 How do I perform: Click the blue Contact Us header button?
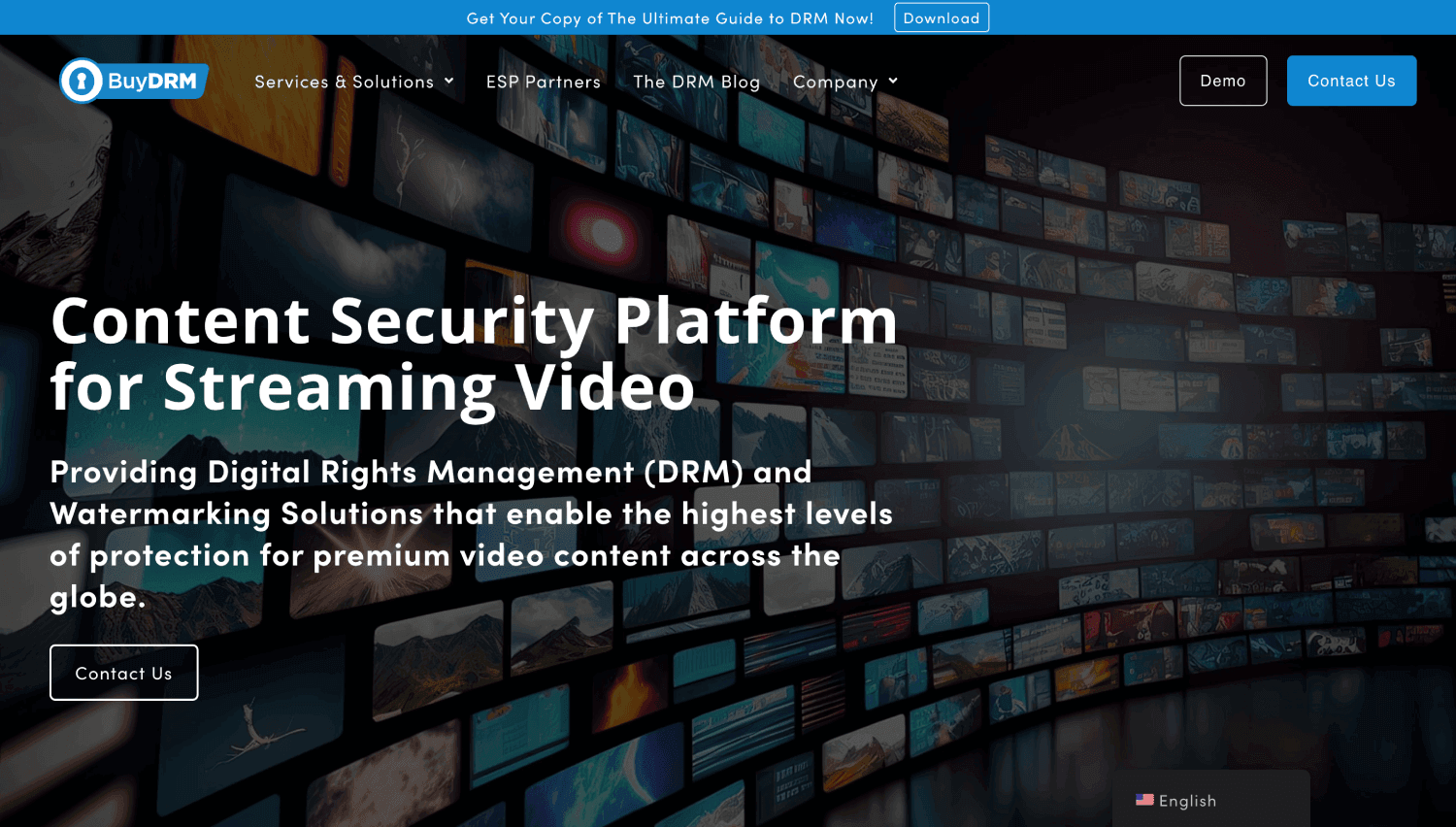point(1351,81)
